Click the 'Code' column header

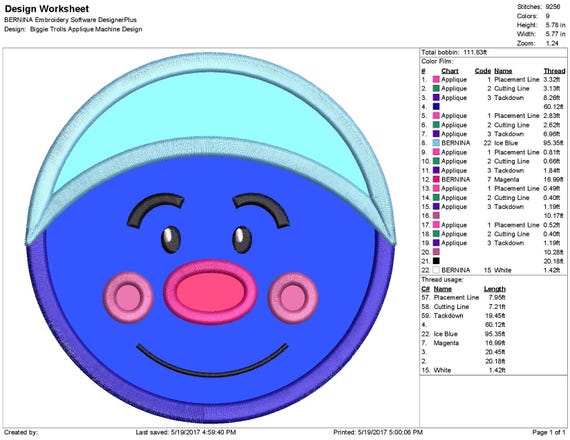[x=483, y=71]
